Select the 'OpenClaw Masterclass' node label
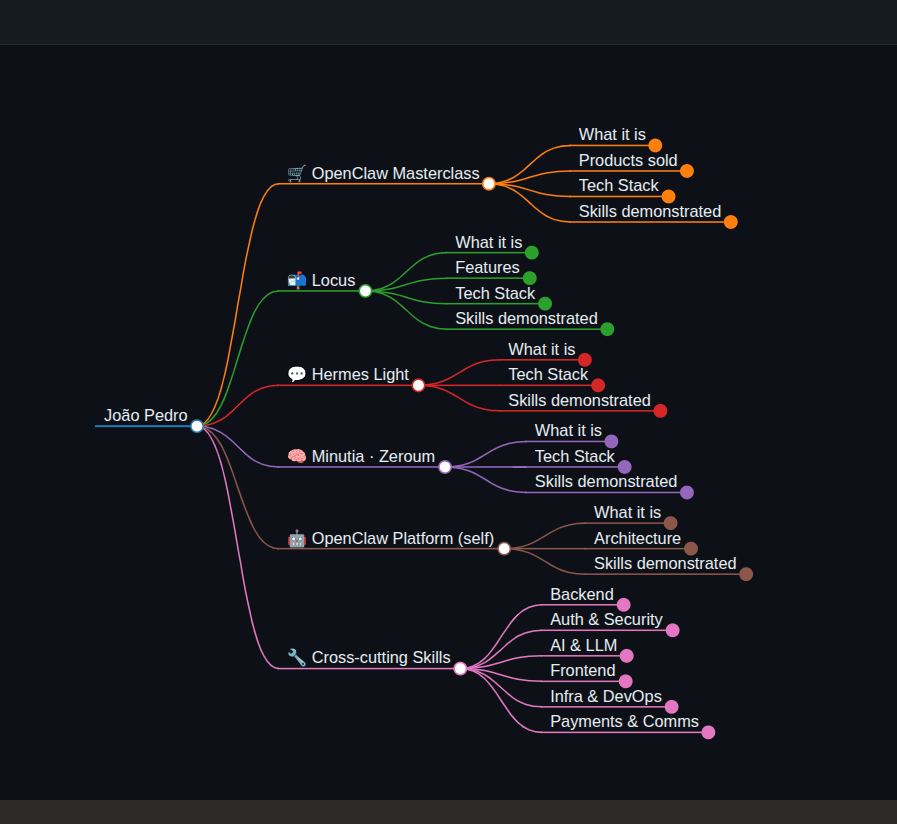 click(395, 173)
